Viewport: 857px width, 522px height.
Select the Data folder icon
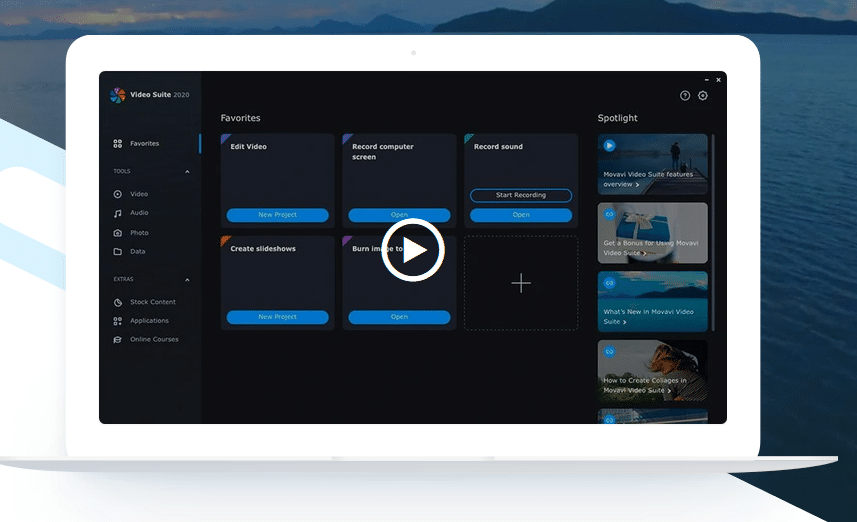pos(118,251)
